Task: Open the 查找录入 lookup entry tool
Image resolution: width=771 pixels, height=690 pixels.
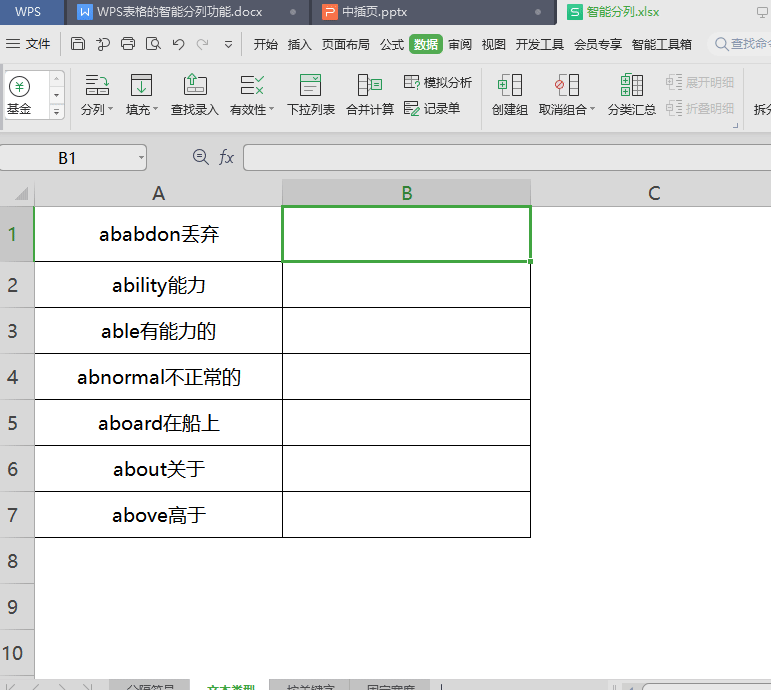Action: (194, 95)
